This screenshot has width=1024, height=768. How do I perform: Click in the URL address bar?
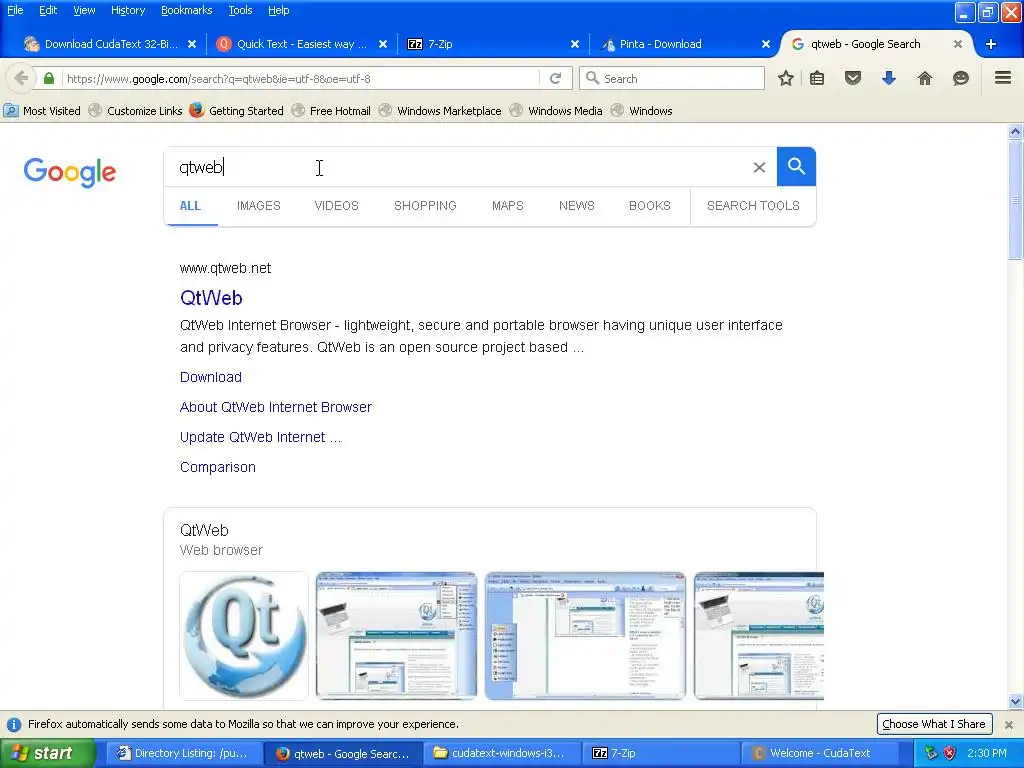pos(300,78)
